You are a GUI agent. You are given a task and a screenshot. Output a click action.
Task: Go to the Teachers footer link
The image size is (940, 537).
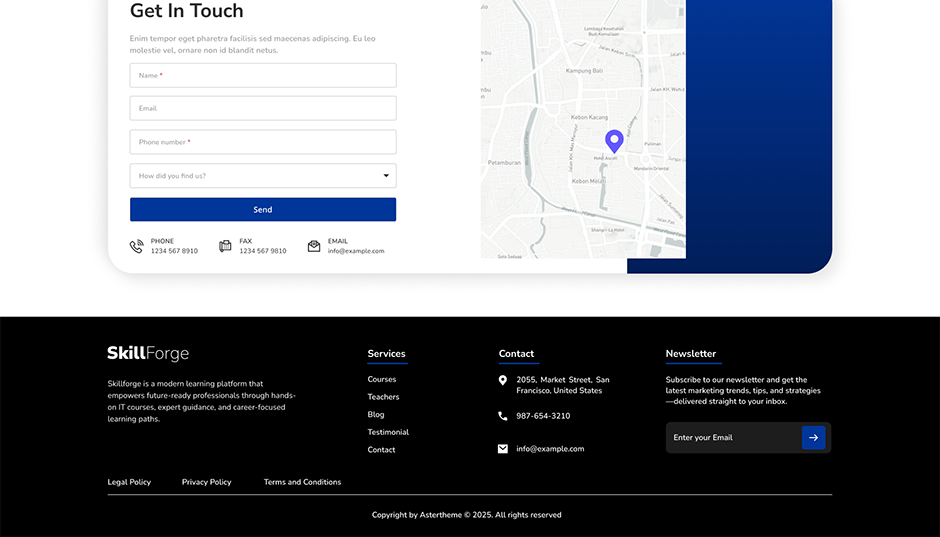[383, 397]
